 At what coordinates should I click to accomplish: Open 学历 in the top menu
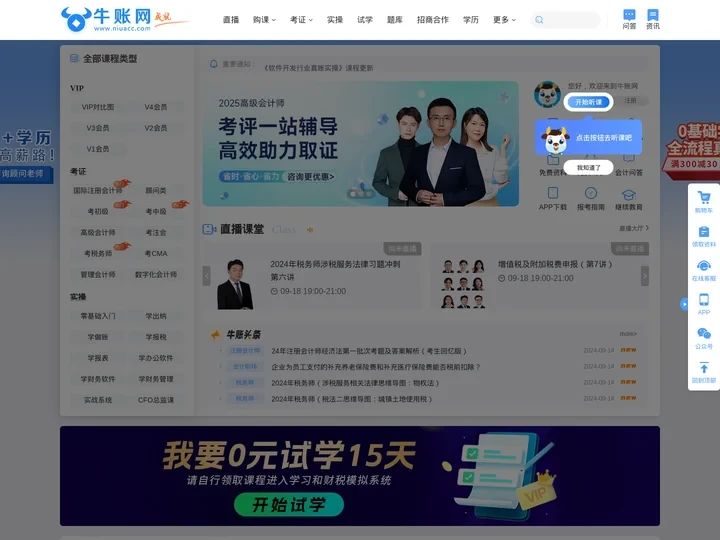point(471,20)
